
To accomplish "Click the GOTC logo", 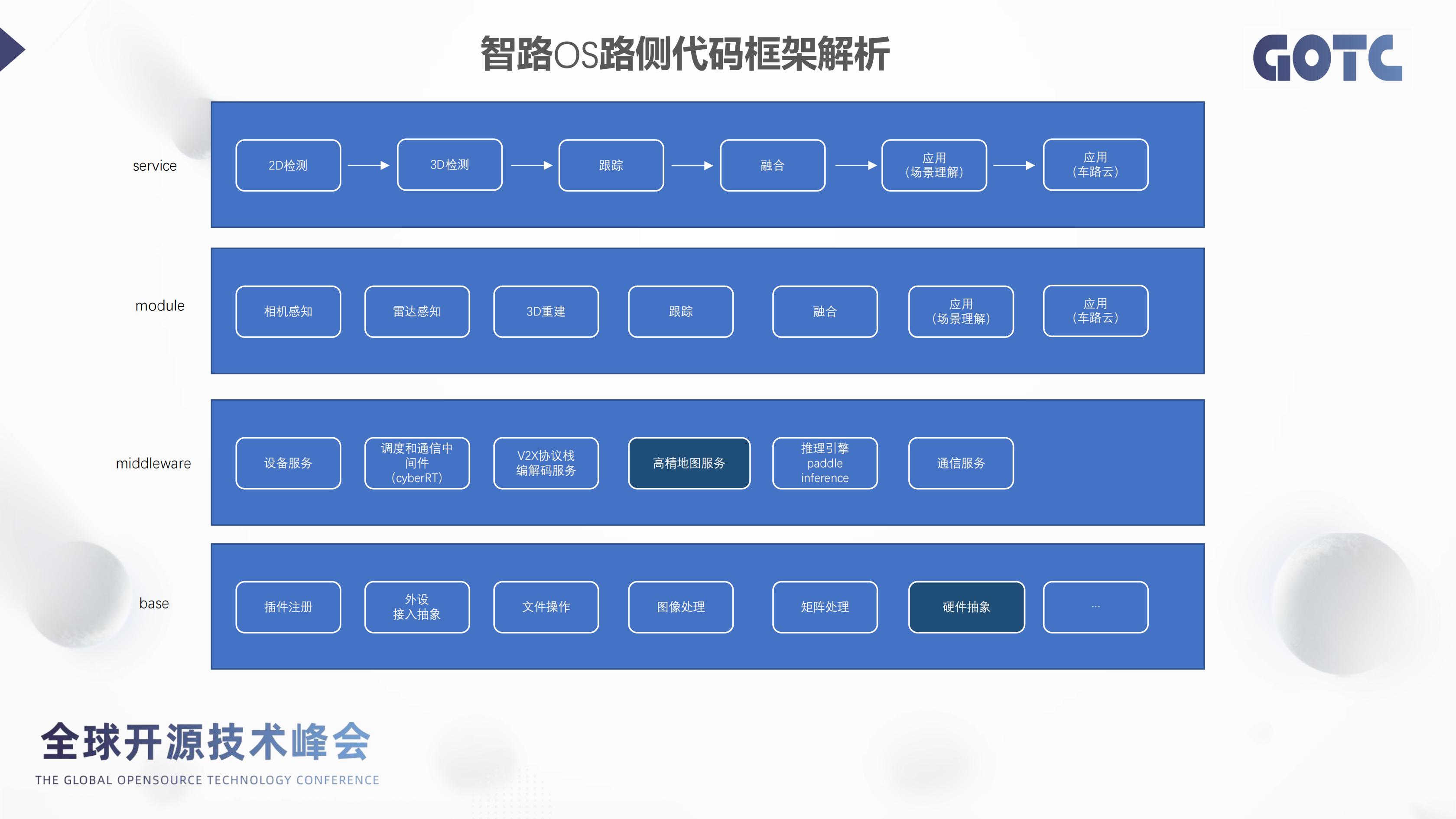I will (x=1327, y=58).
